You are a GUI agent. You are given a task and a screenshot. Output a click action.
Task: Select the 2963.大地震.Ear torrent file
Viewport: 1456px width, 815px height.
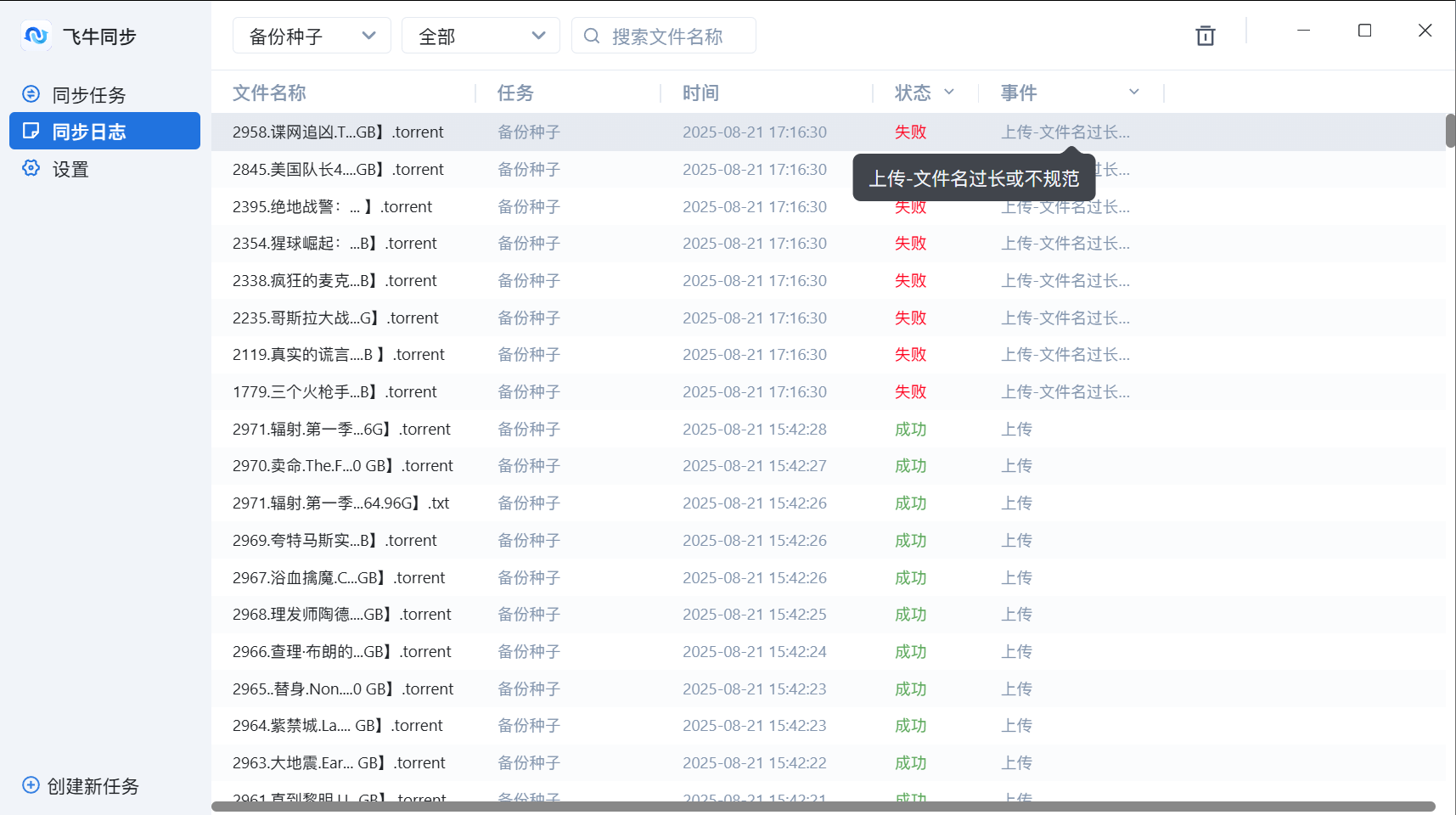pos(339,762)
